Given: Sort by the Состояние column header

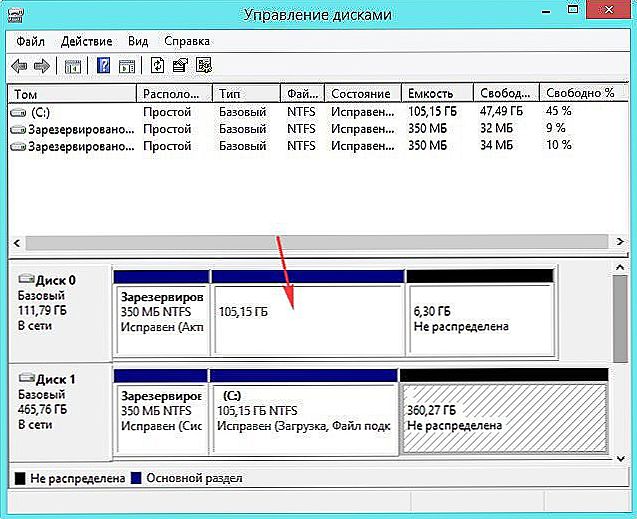Looking at the screenshot, I should 363,94.
